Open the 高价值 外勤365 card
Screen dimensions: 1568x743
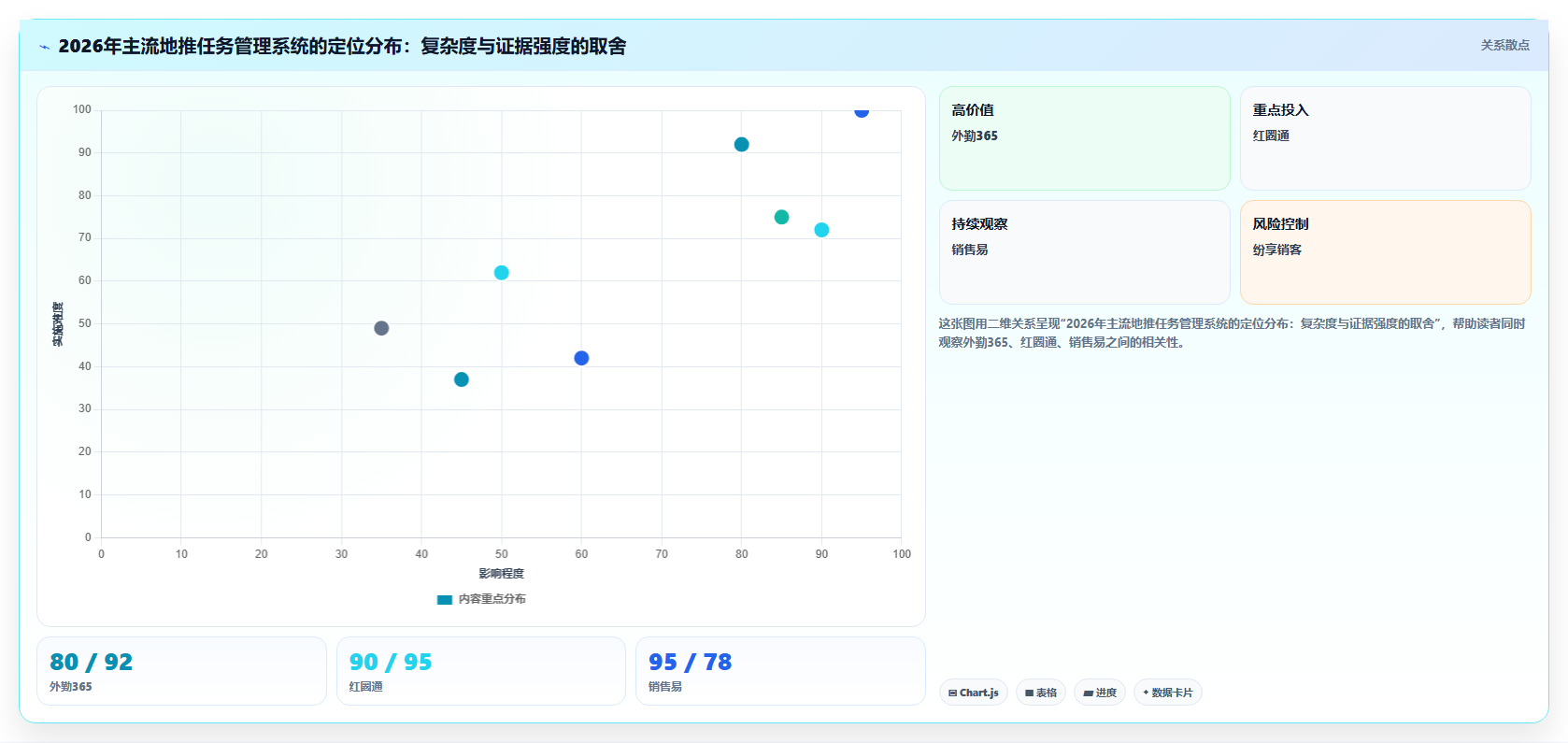tap(1084, 138)
